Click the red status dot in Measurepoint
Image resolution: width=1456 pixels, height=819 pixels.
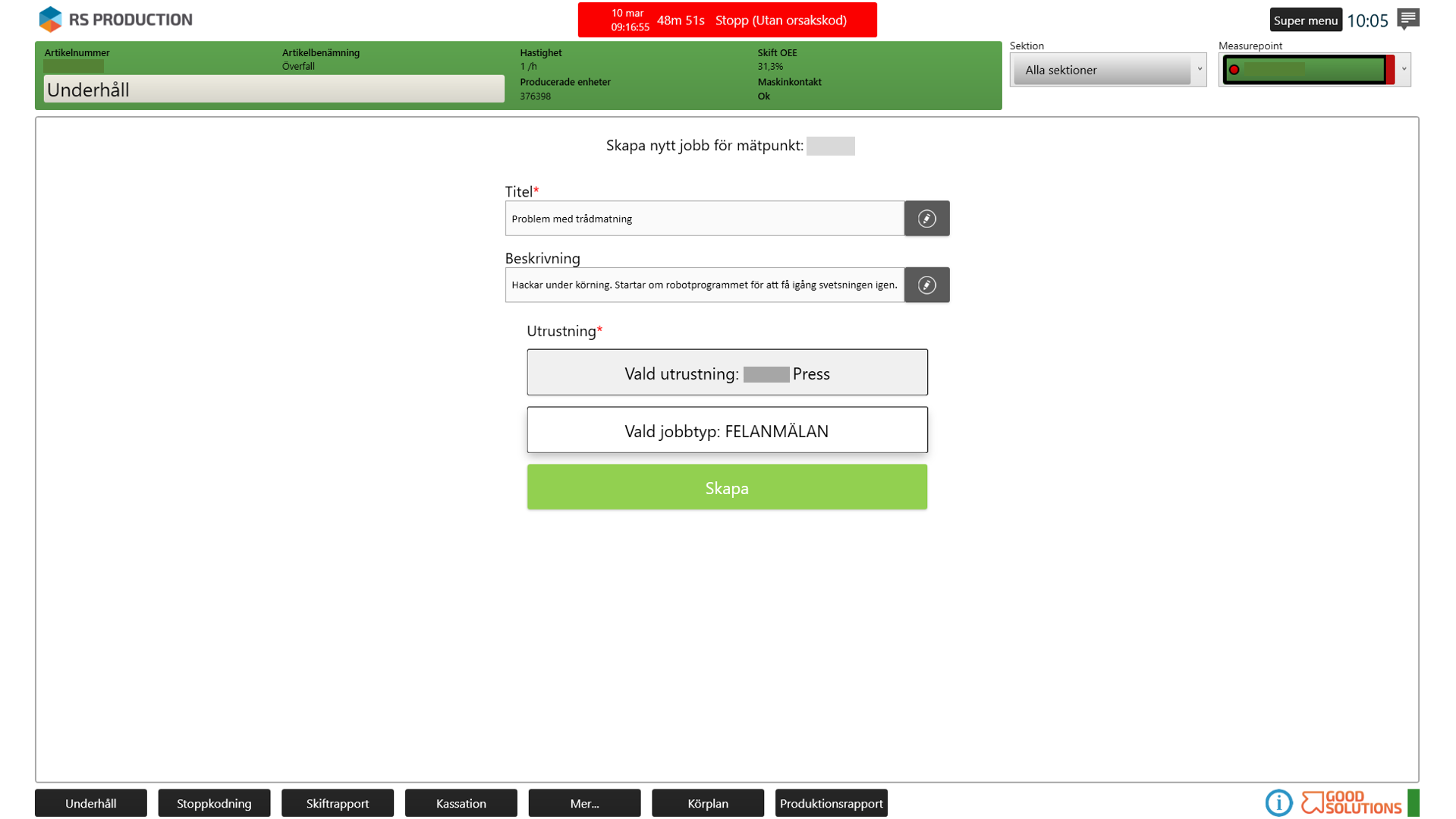(x=1234, y=70)
